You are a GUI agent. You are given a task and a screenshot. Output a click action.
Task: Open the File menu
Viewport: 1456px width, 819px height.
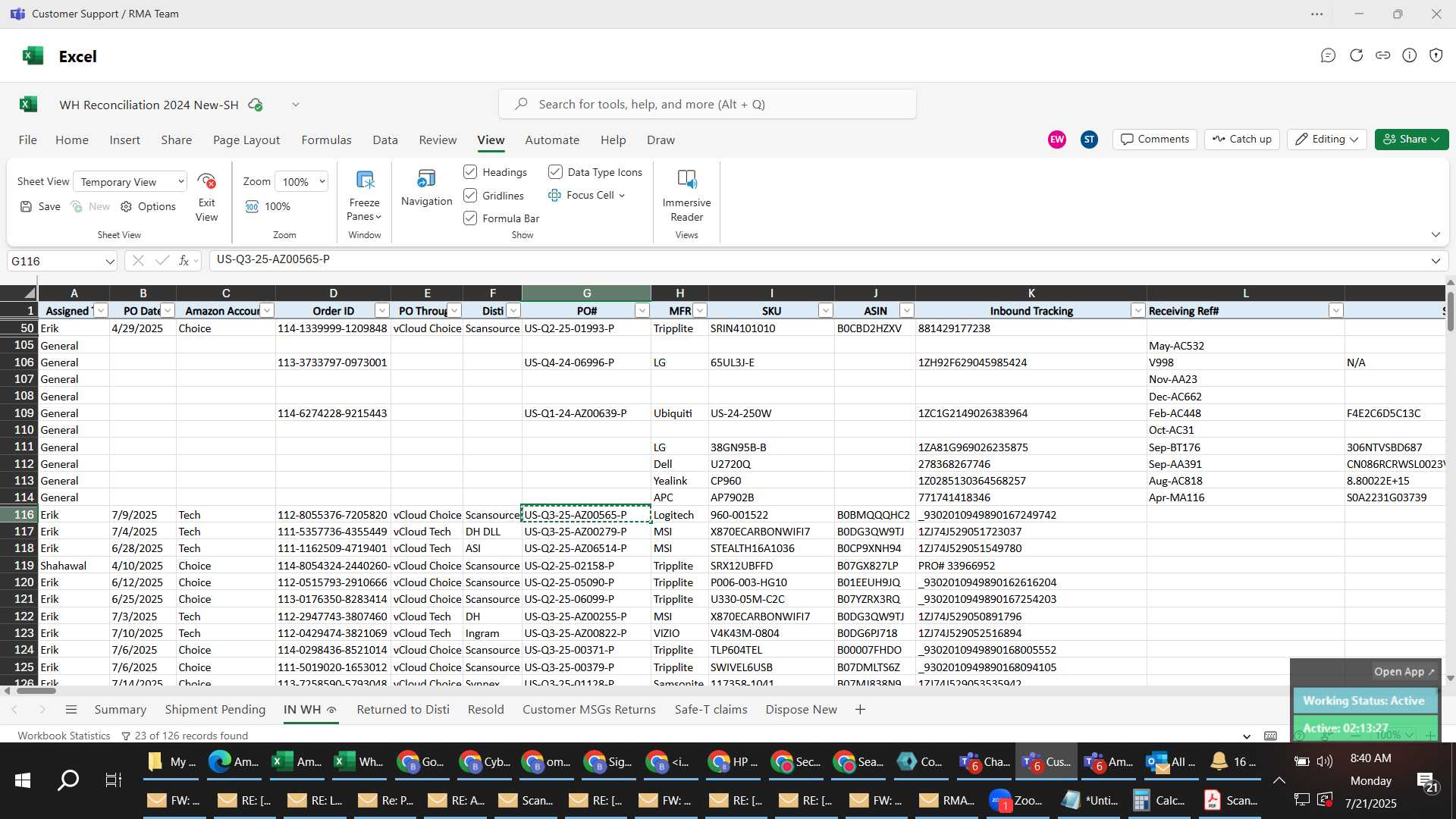coord(28,140)
